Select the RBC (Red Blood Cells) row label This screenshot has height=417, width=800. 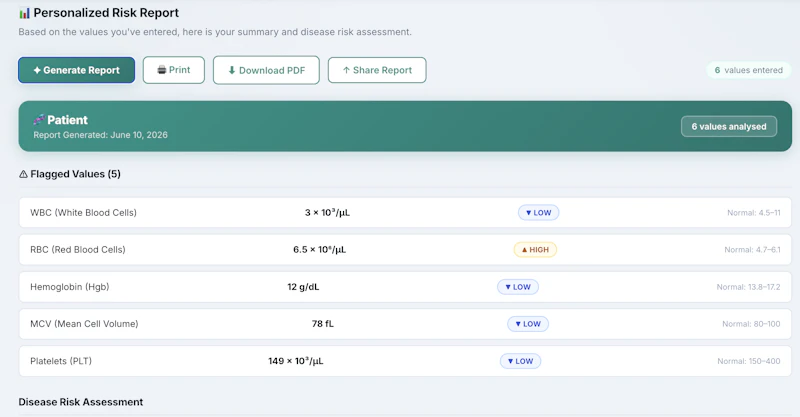[x=78, y=250]
